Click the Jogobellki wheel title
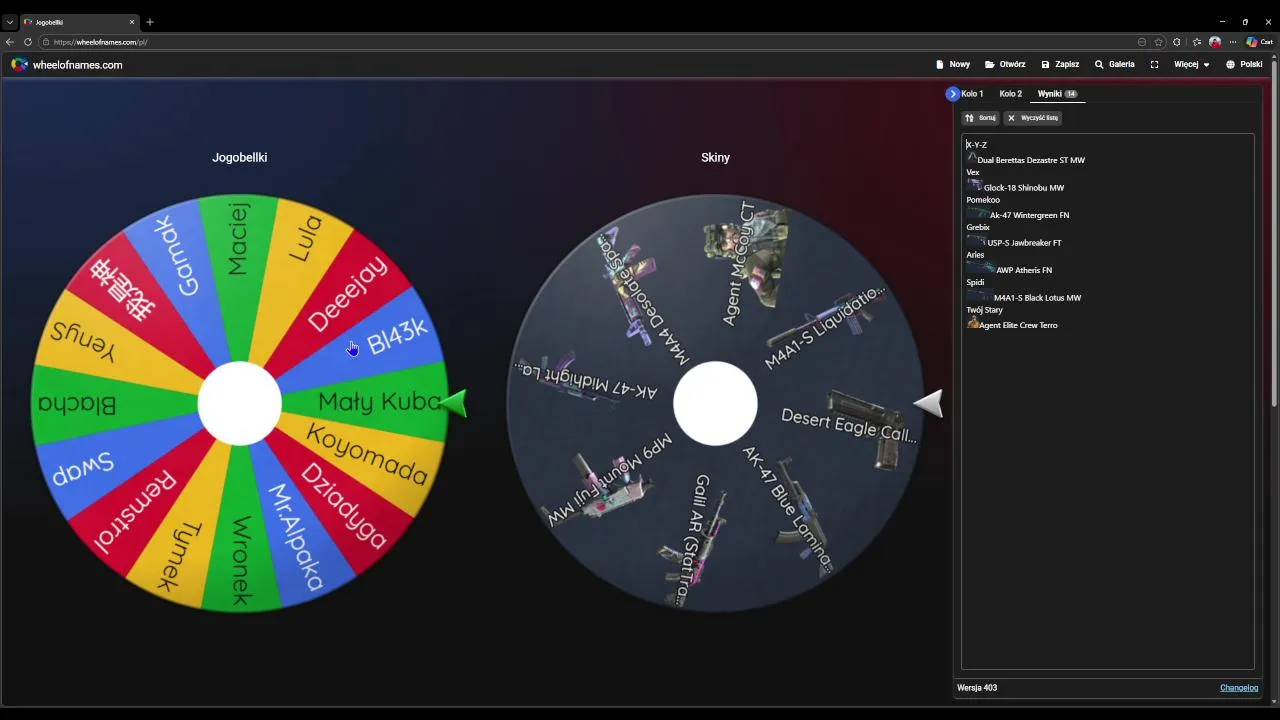The height and width of the screenshot is (720, 1280). 240,158
